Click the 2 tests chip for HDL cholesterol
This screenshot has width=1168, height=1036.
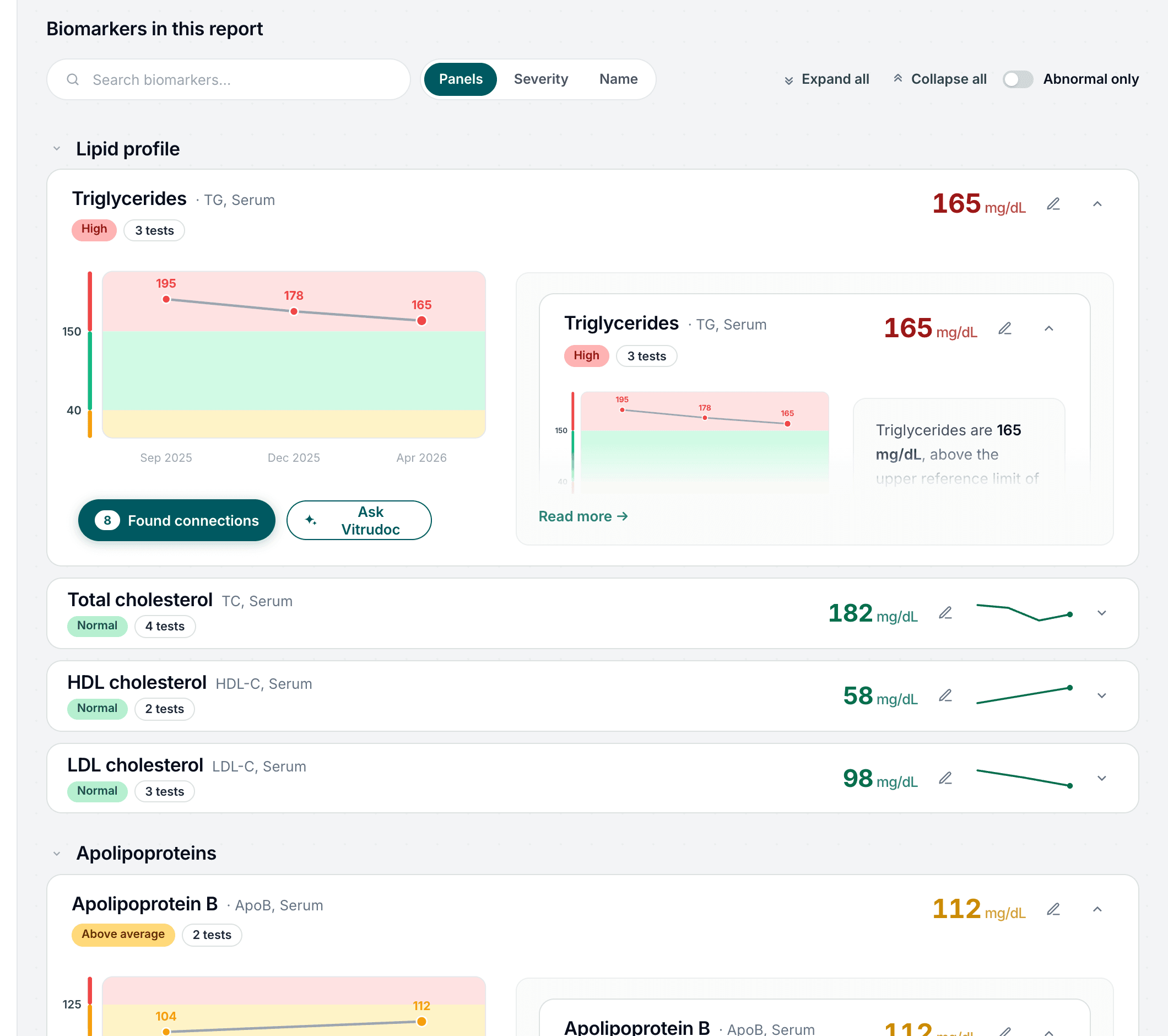point(165,709)
